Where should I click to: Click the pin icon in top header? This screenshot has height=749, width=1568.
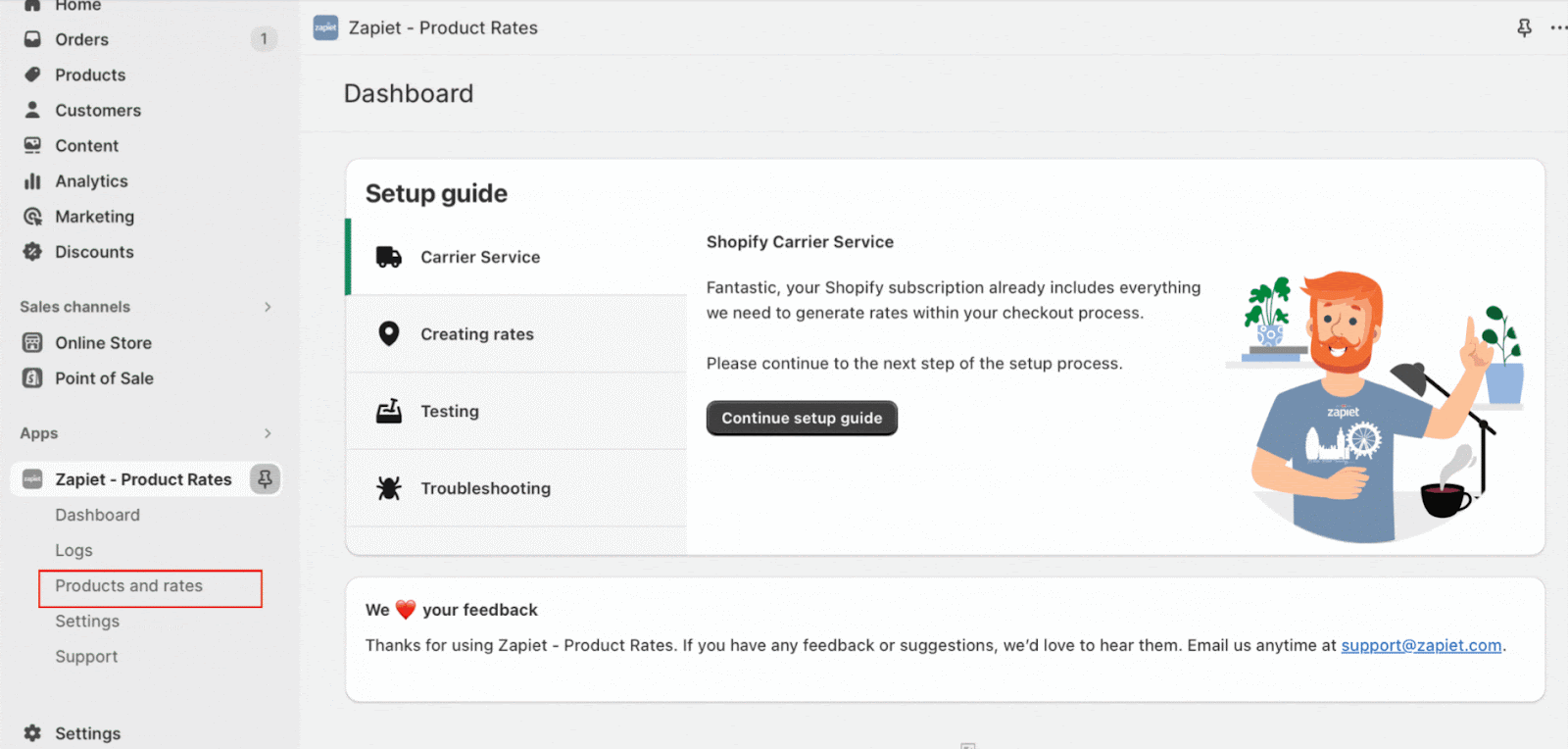click(1524, 27)
